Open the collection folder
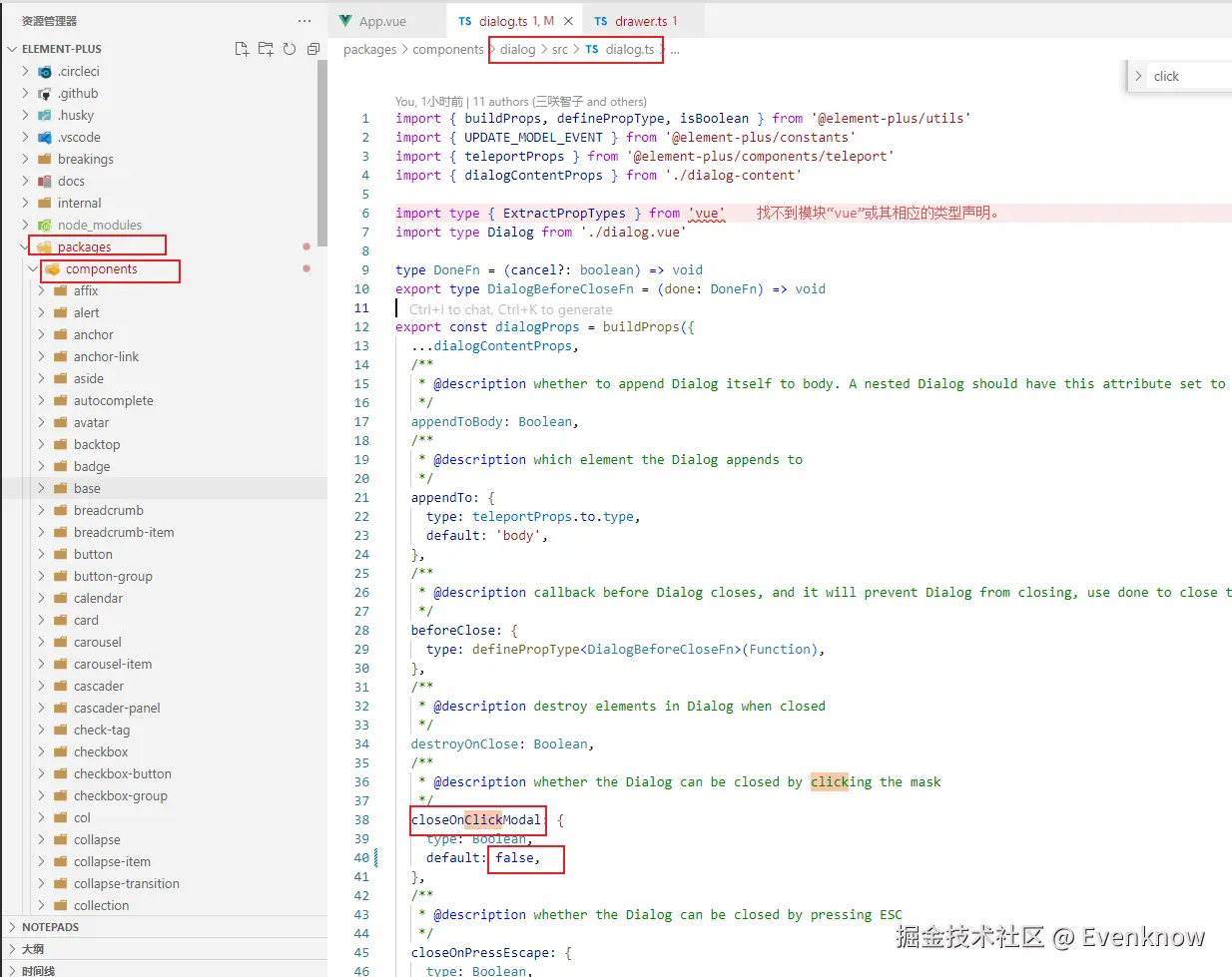Viewport: 1232px width, 977px height. [164, 905]
